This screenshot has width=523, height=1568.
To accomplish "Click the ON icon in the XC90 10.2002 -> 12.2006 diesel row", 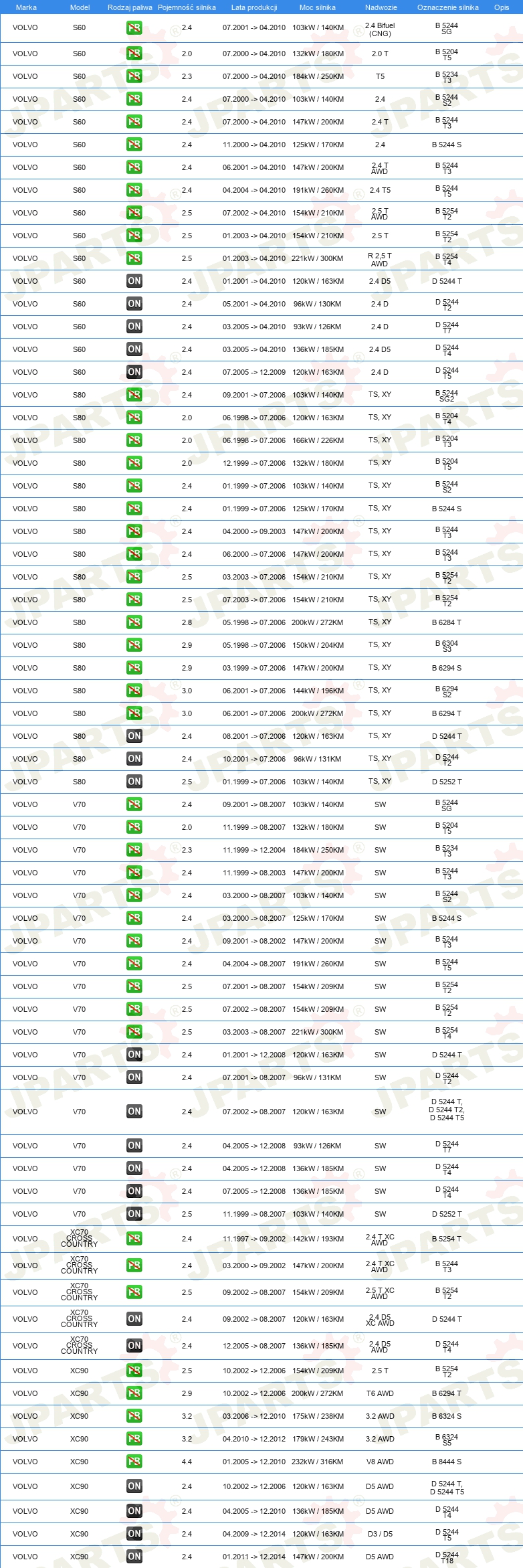I will [134, 1486].
